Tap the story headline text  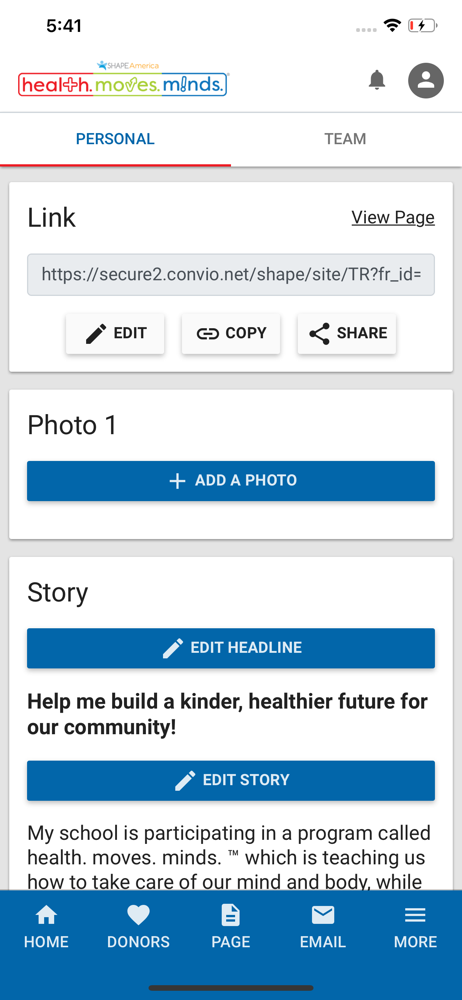(227, 714)
